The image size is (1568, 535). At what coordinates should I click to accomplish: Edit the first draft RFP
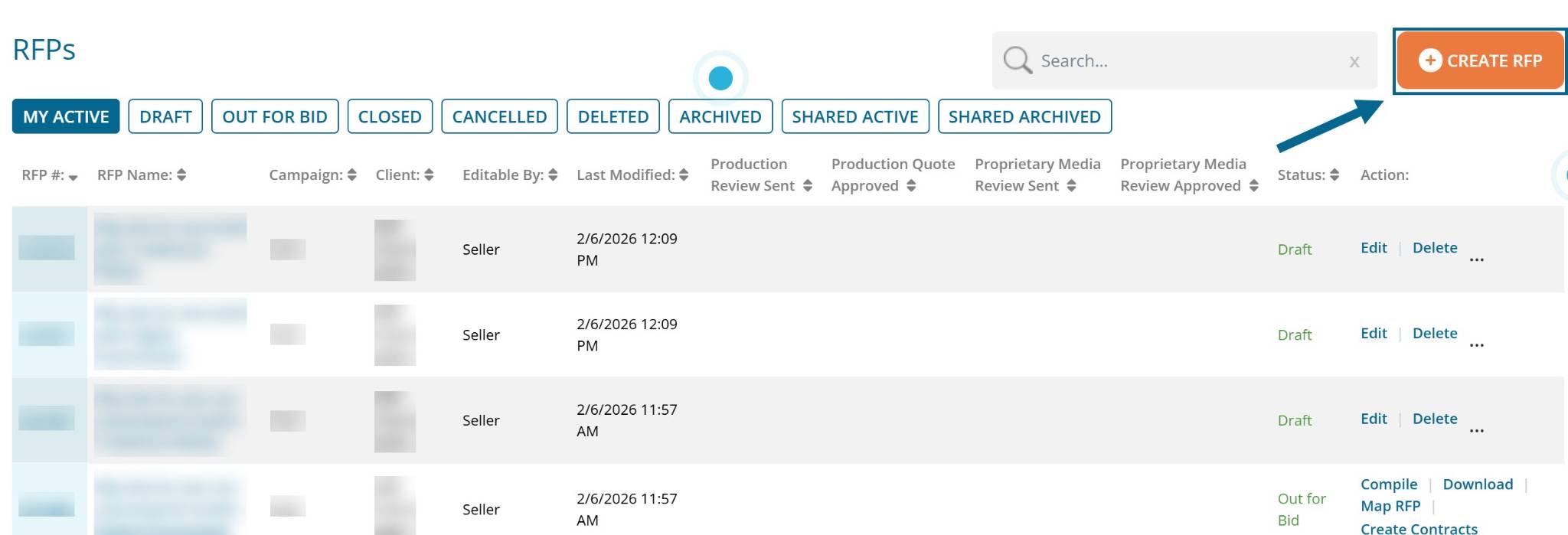[x=1374, y=248]
